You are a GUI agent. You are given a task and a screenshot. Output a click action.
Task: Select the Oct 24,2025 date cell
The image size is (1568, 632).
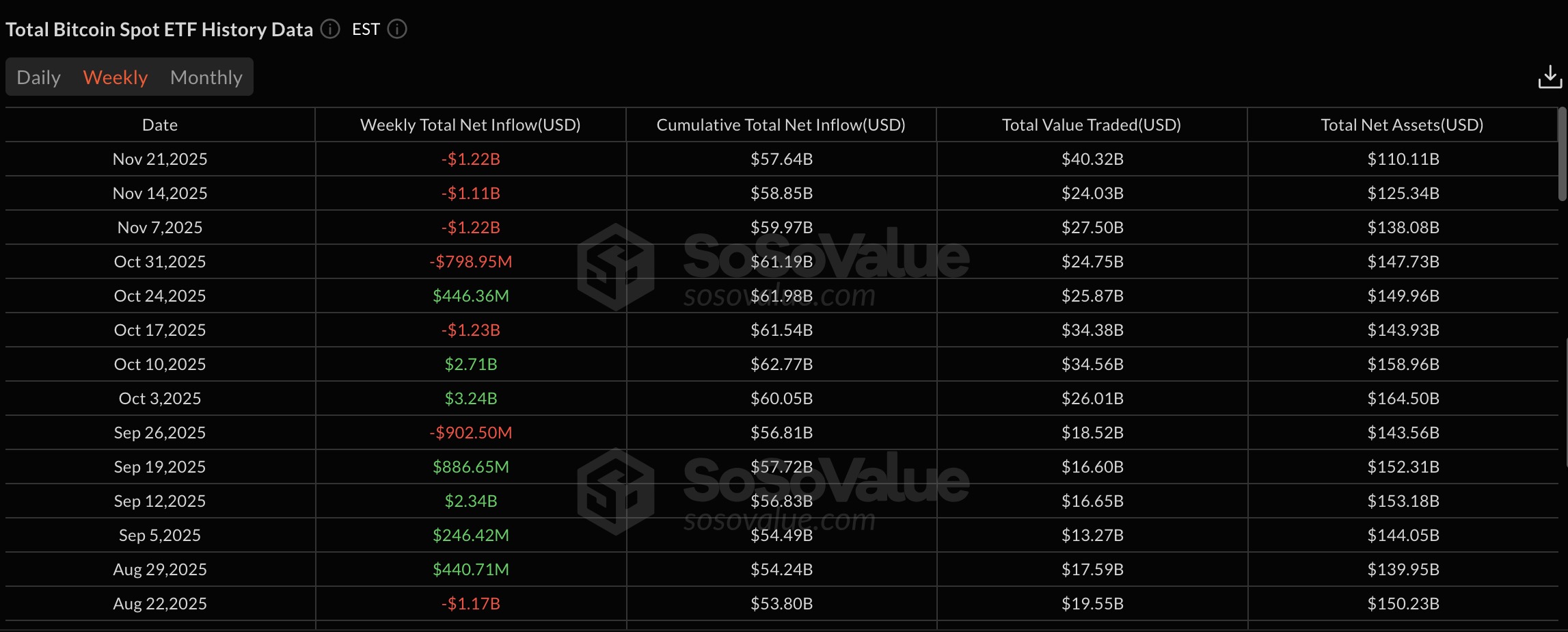tap(159, 295)
